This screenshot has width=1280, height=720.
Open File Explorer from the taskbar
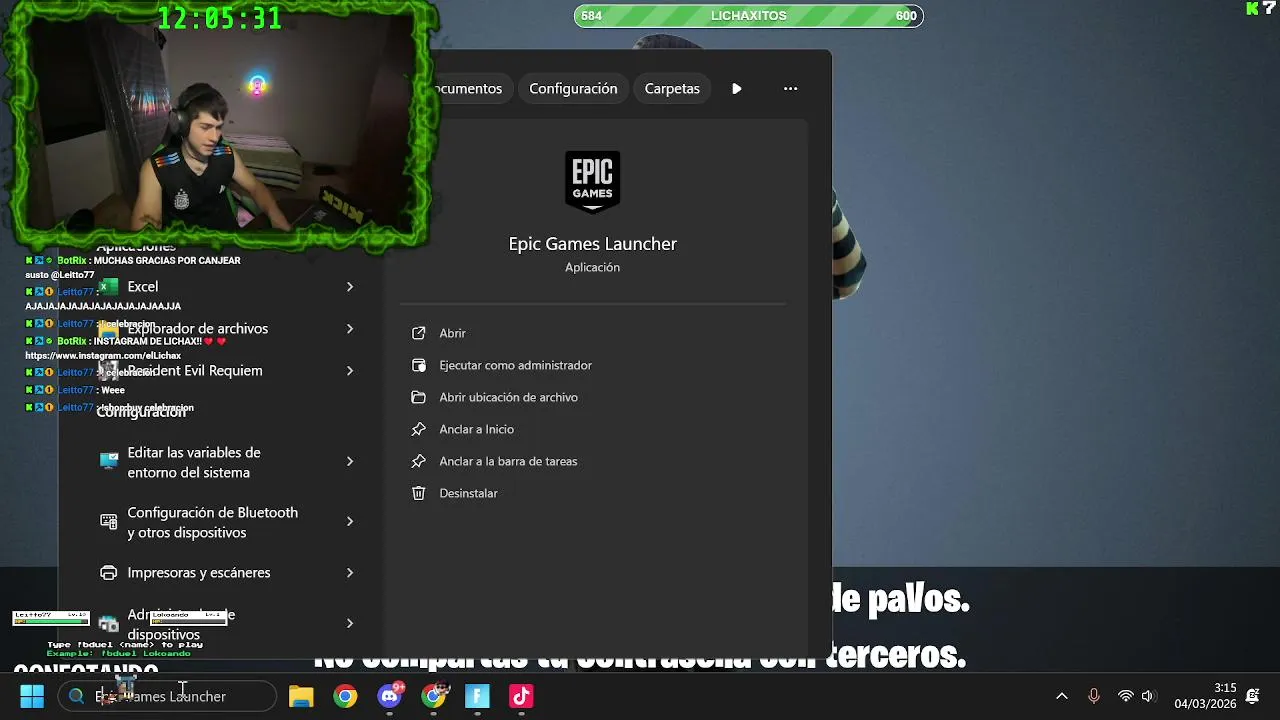[x=301, y=696]
